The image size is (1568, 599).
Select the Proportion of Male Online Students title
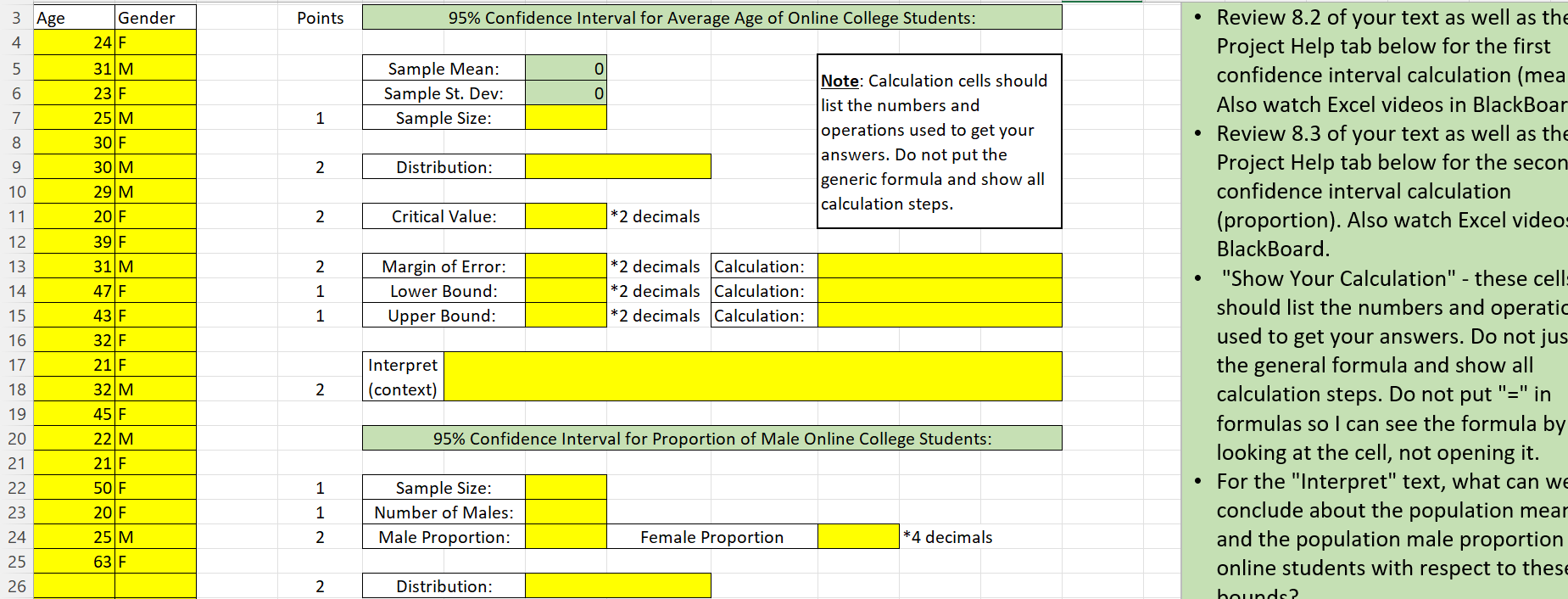point(712,439)
